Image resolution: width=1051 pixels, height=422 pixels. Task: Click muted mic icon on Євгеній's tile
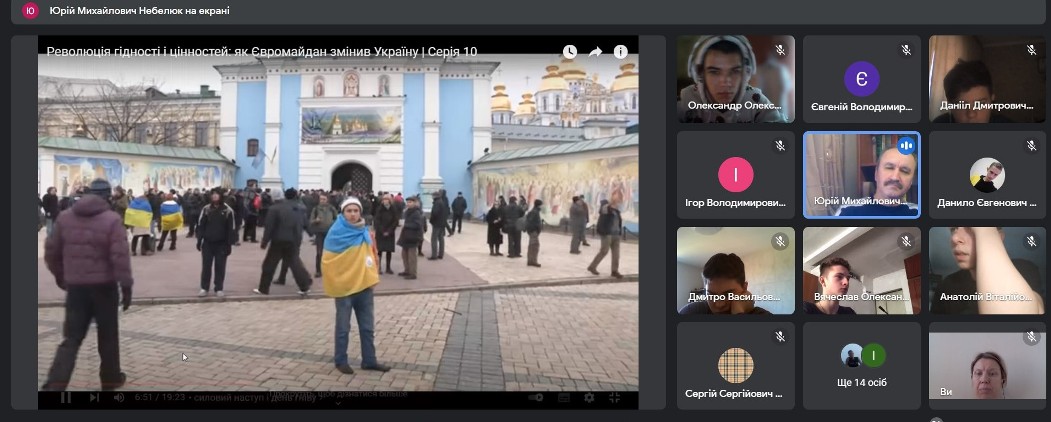[x=906, y=50]
